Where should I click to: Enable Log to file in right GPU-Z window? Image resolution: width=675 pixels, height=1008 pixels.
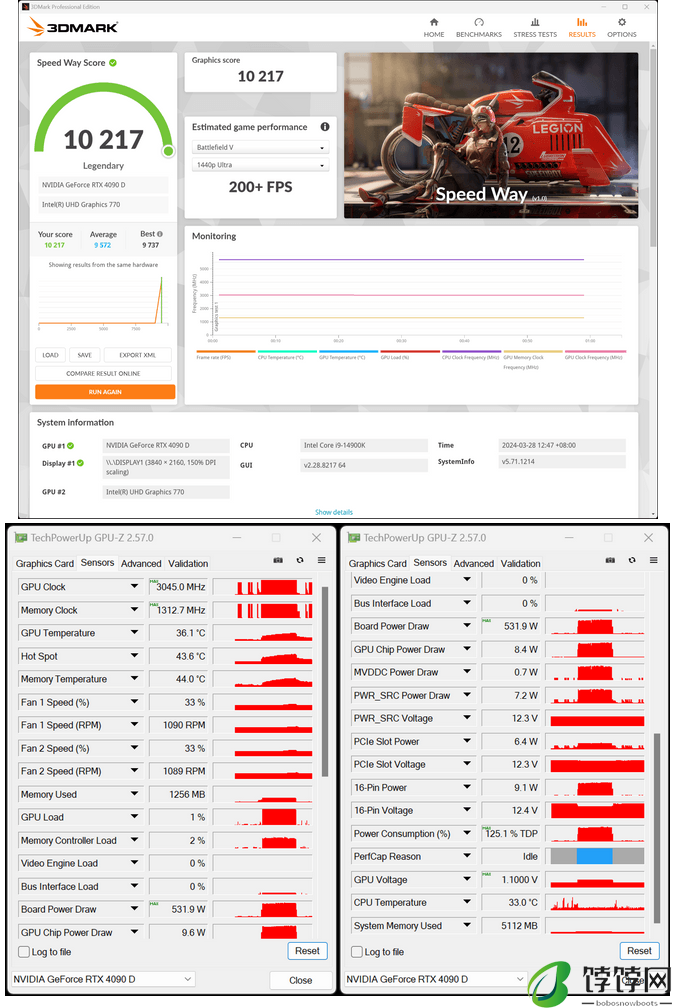tap(357, 951)
